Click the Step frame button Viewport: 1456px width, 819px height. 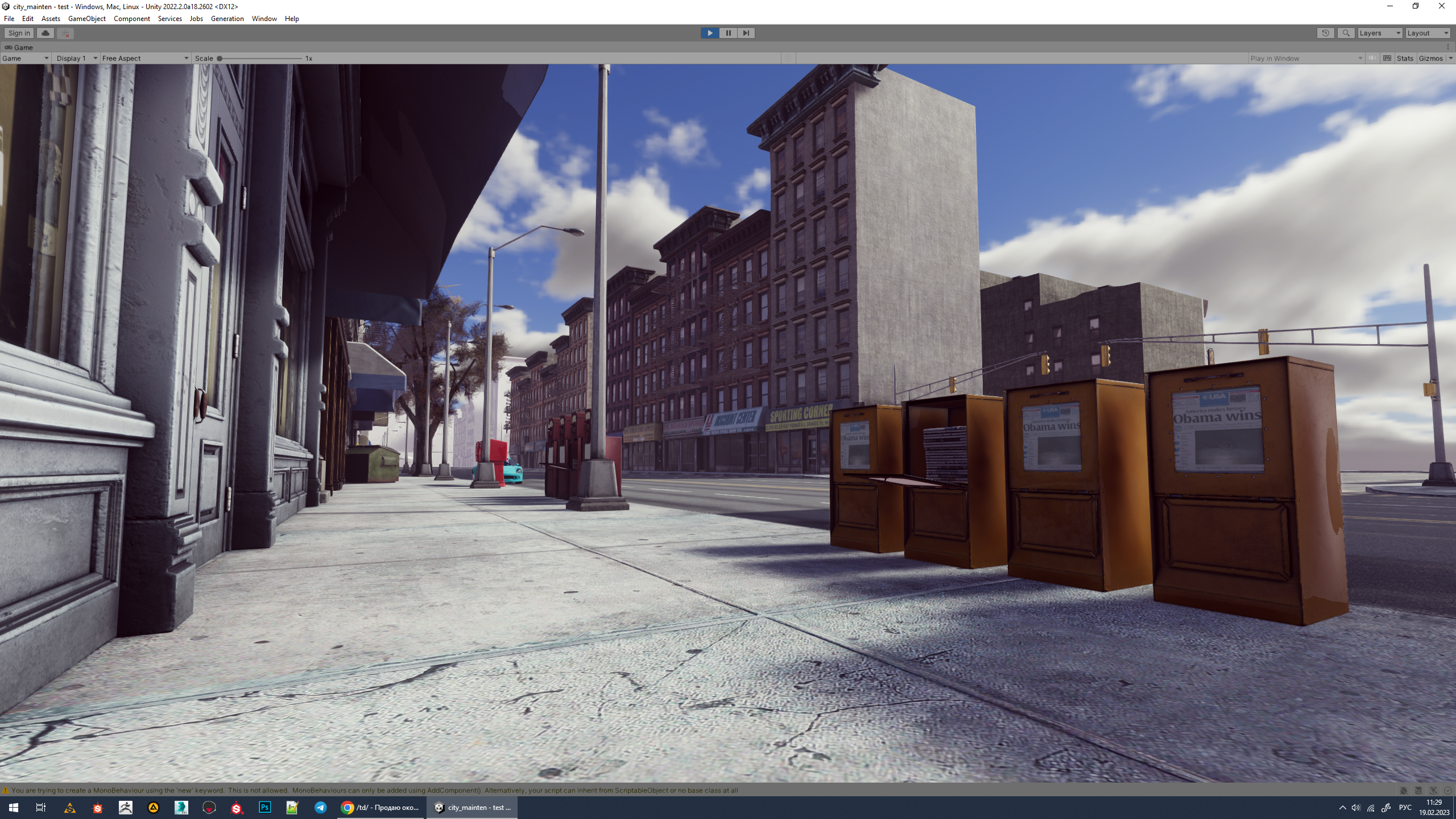pos(746,33)
